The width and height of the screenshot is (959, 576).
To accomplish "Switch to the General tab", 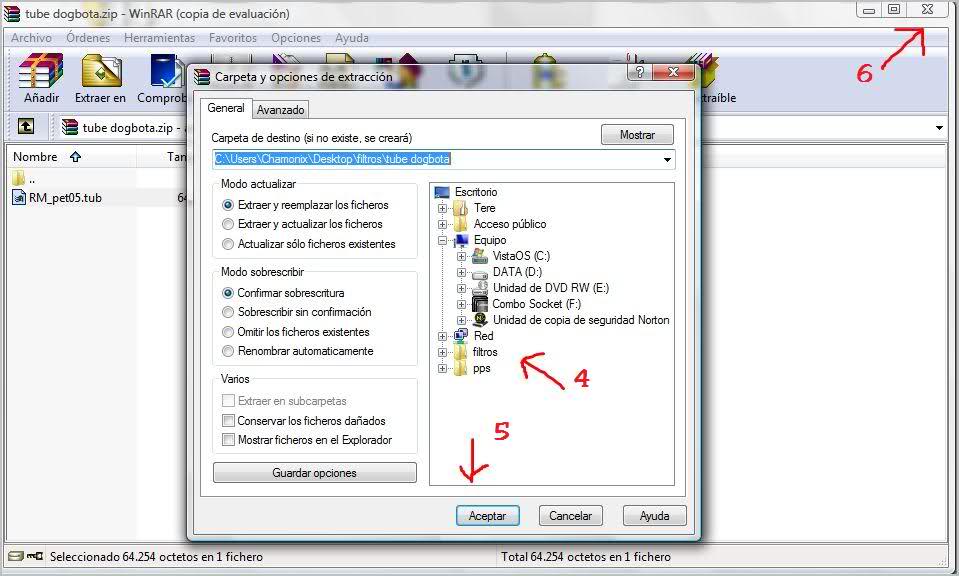I will click(x=226, y=108).
